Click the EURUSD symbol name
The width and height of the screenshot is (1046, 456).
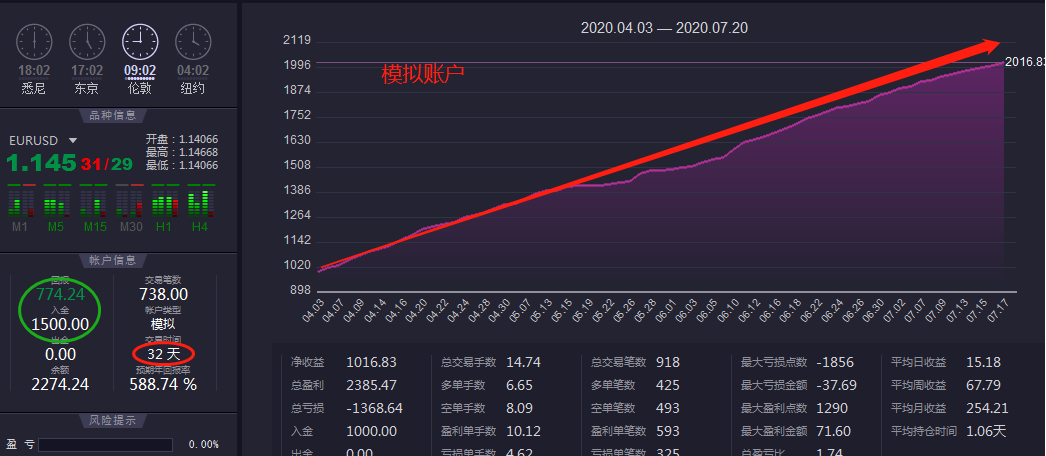point(33,141)
